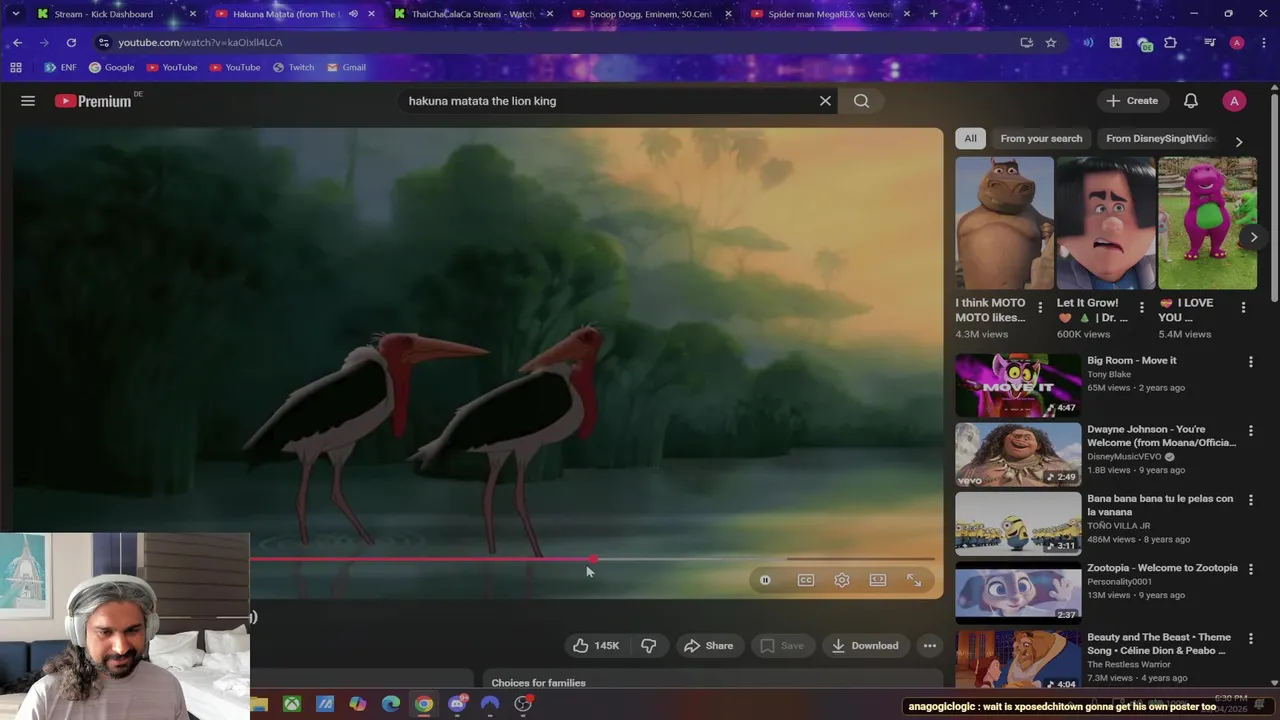Enter fullscreen video mode
Image resolution: width=1280 pixels, height=720 pixels.
coord(914,580)
